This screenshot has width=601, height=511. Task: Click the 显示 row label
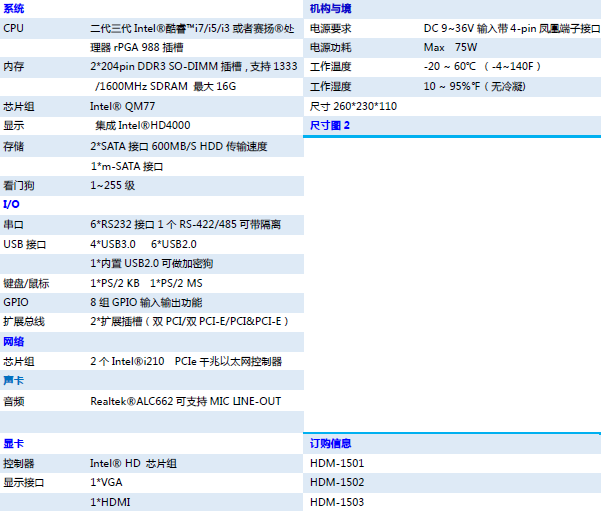14,126
